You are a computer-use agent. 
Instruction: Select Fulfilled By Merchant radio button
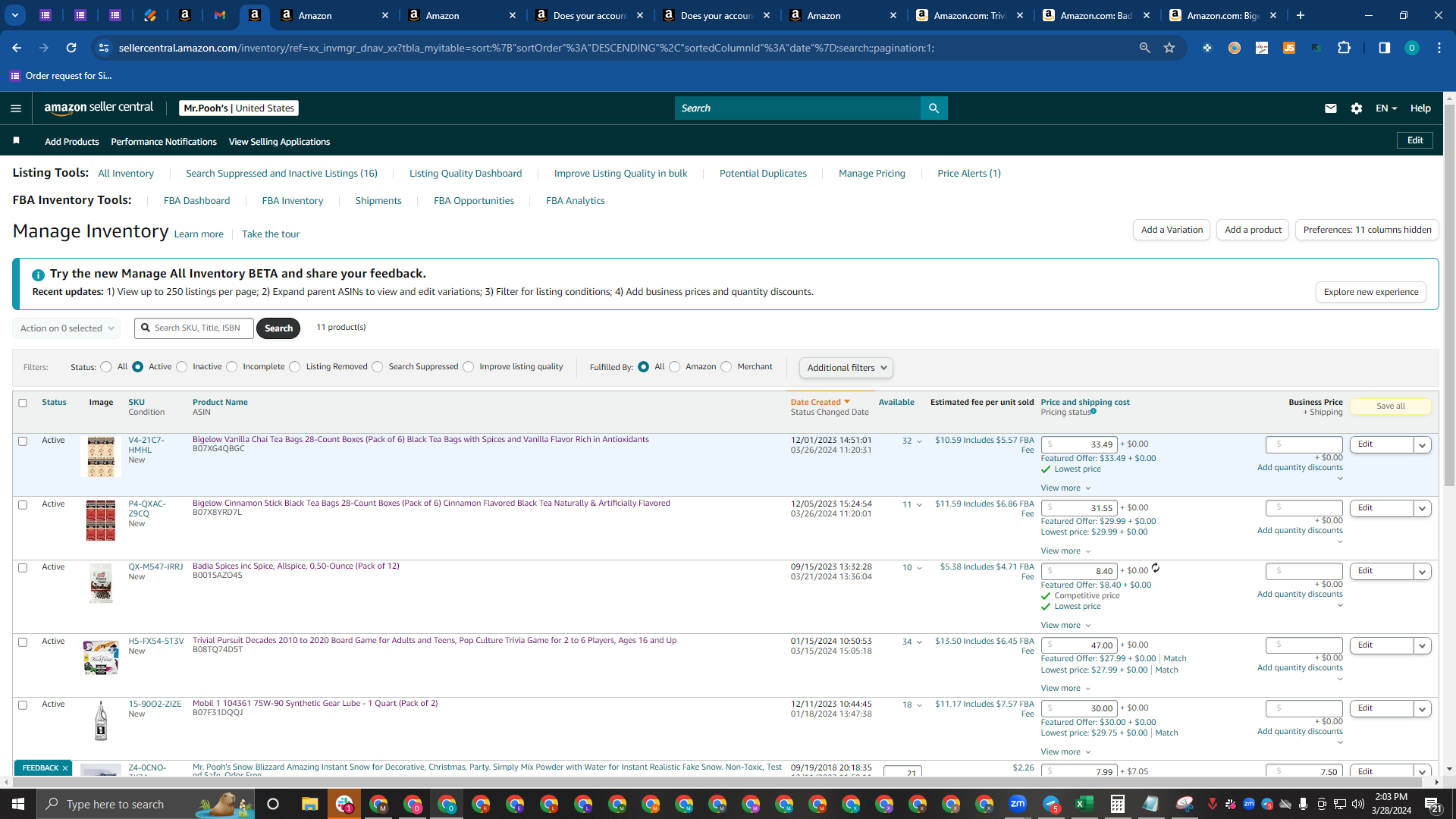(726, 367)
